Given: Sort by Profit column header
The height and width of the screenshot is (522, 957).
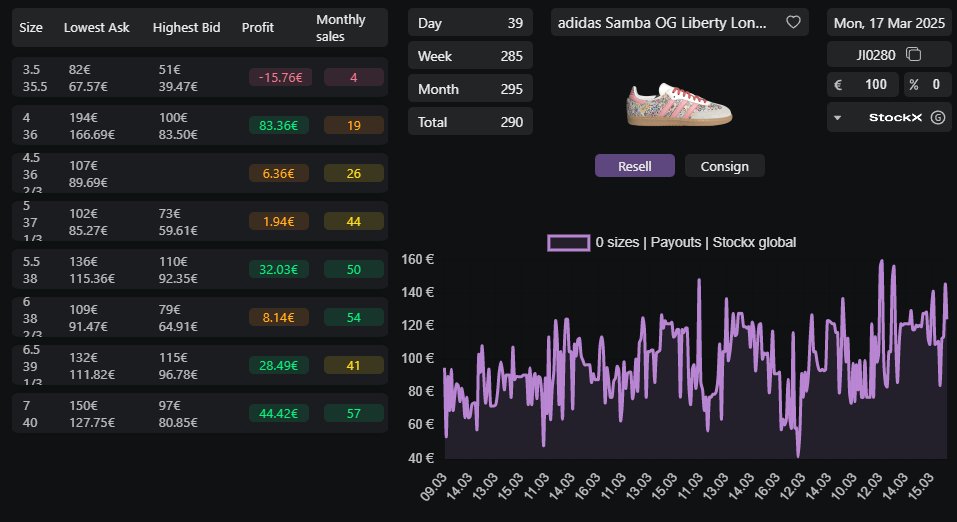Looking at the screenshot, I should (258, 27).
